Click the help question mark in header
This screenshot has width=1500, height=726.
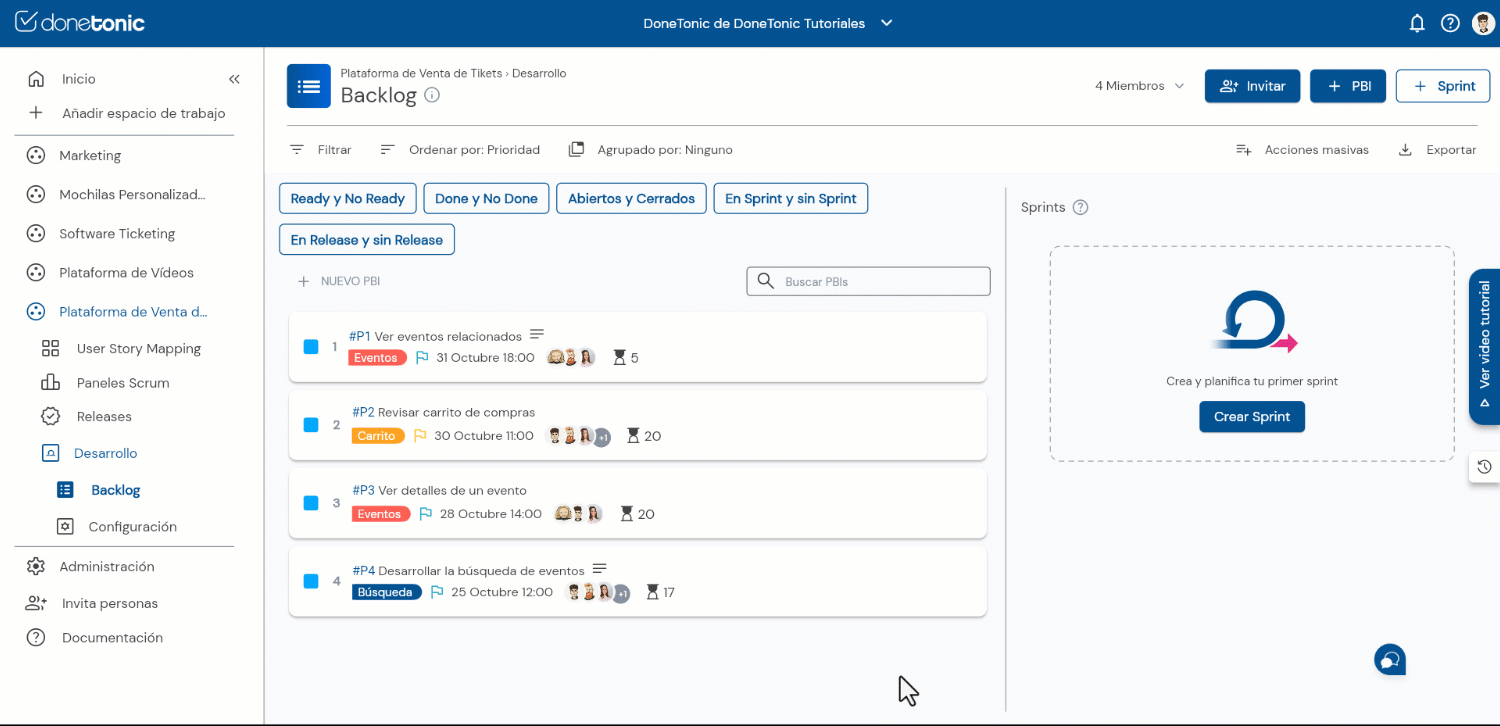coord(1450,23)
